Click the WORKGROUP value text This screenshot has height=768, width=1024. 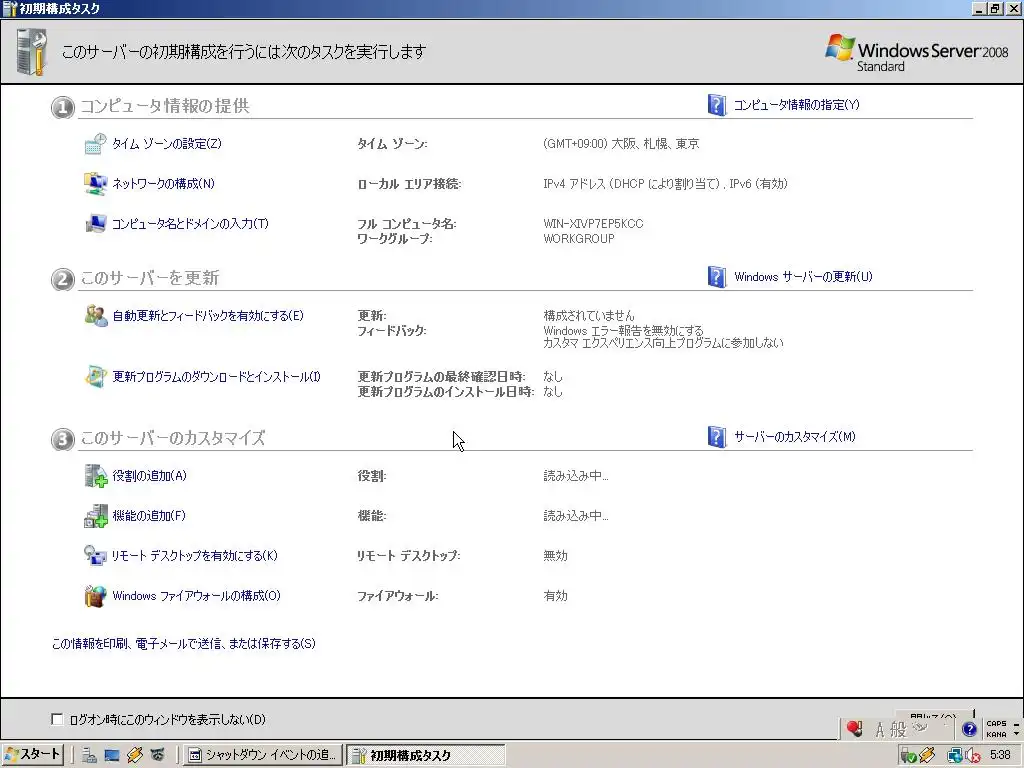coord(579,239)
